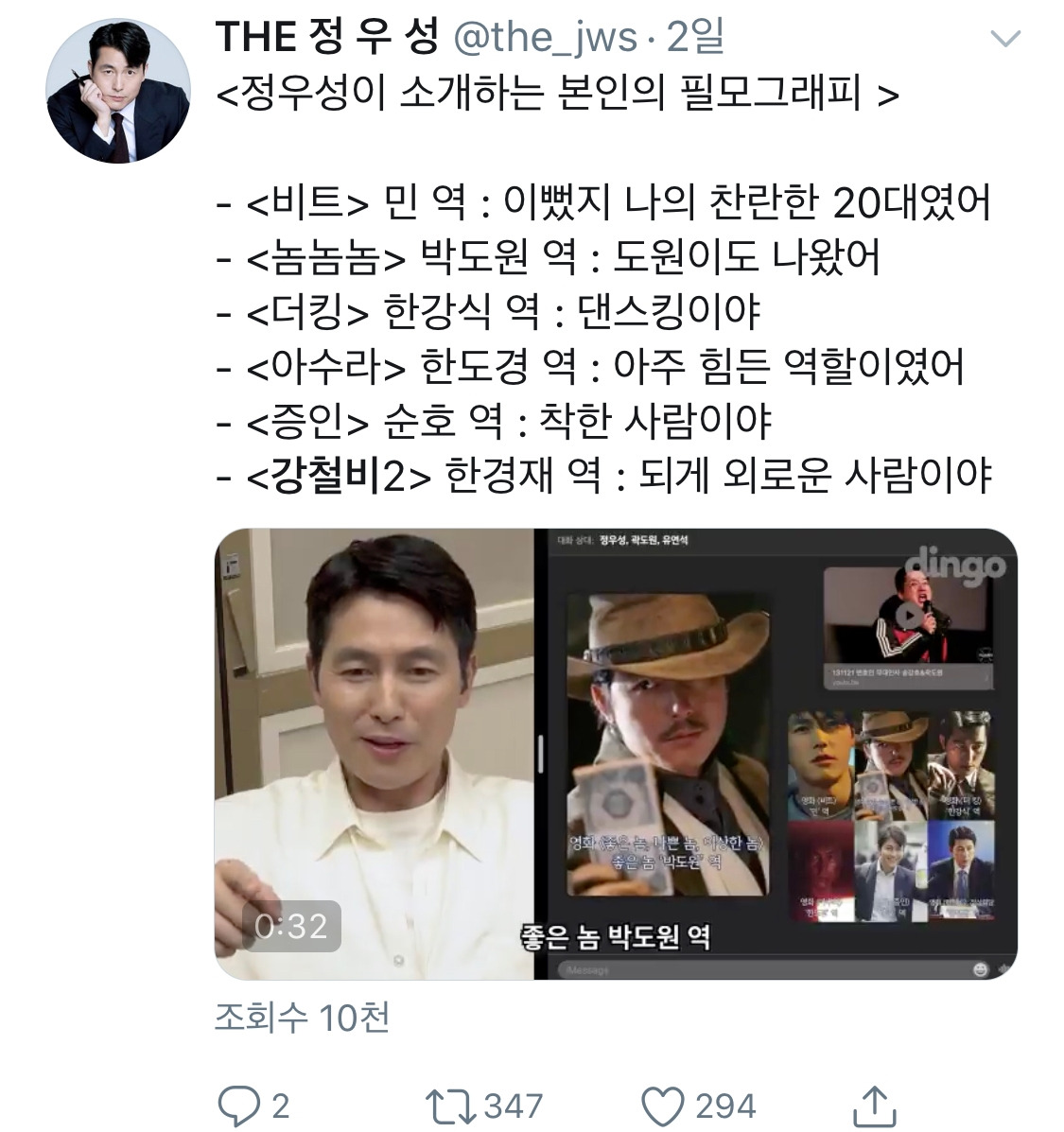Open the 347 retweets count

point(514,1106)
